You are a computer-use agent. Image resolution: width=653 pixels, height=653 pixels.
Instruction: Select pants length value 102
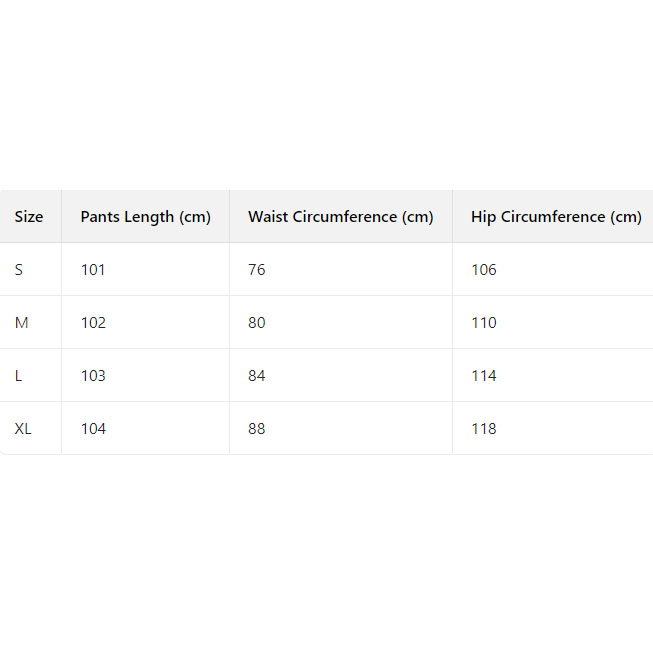(x=93, y=323)
